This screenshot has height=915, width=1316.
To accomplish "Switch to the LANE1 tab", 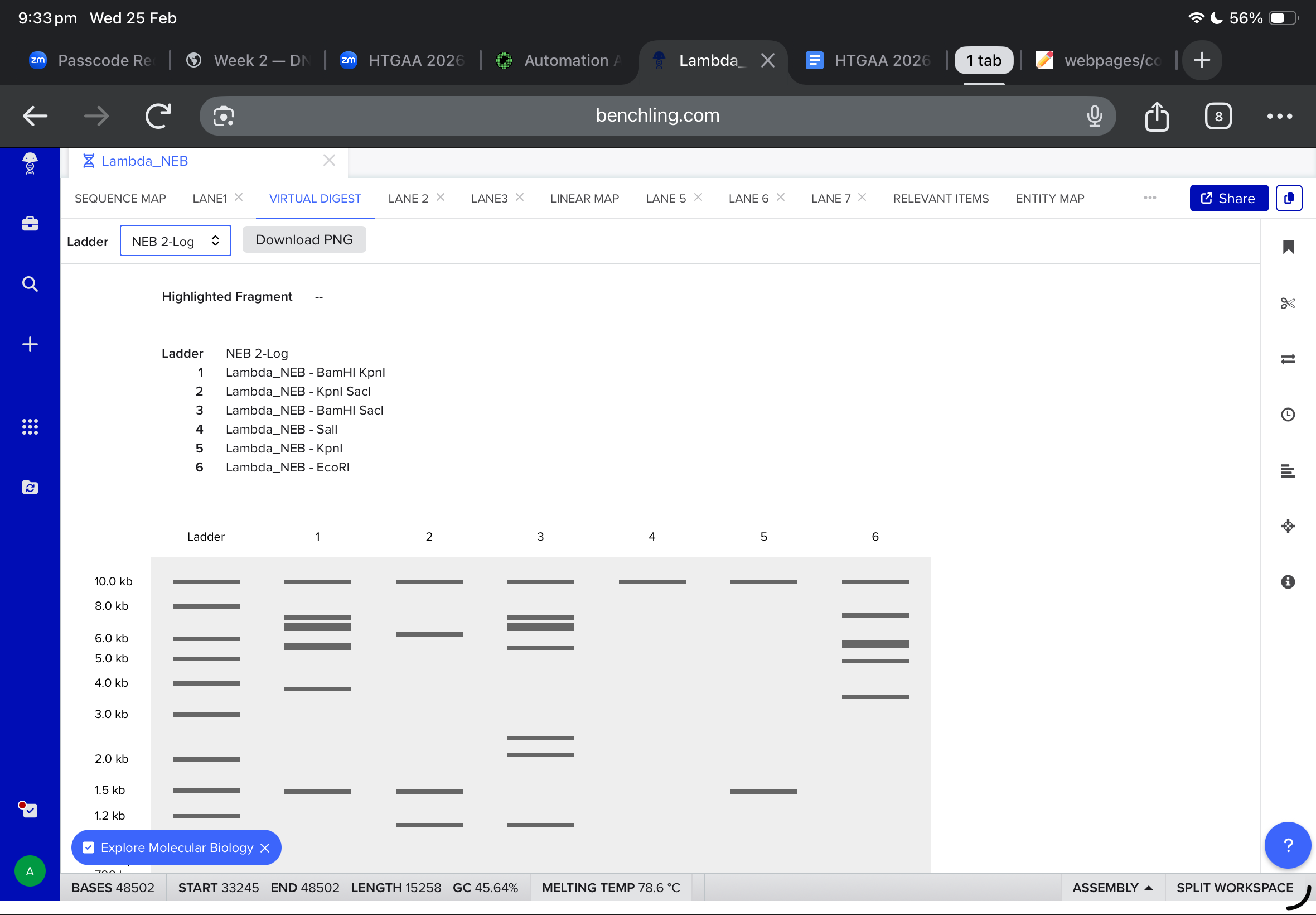I will 210,199.
